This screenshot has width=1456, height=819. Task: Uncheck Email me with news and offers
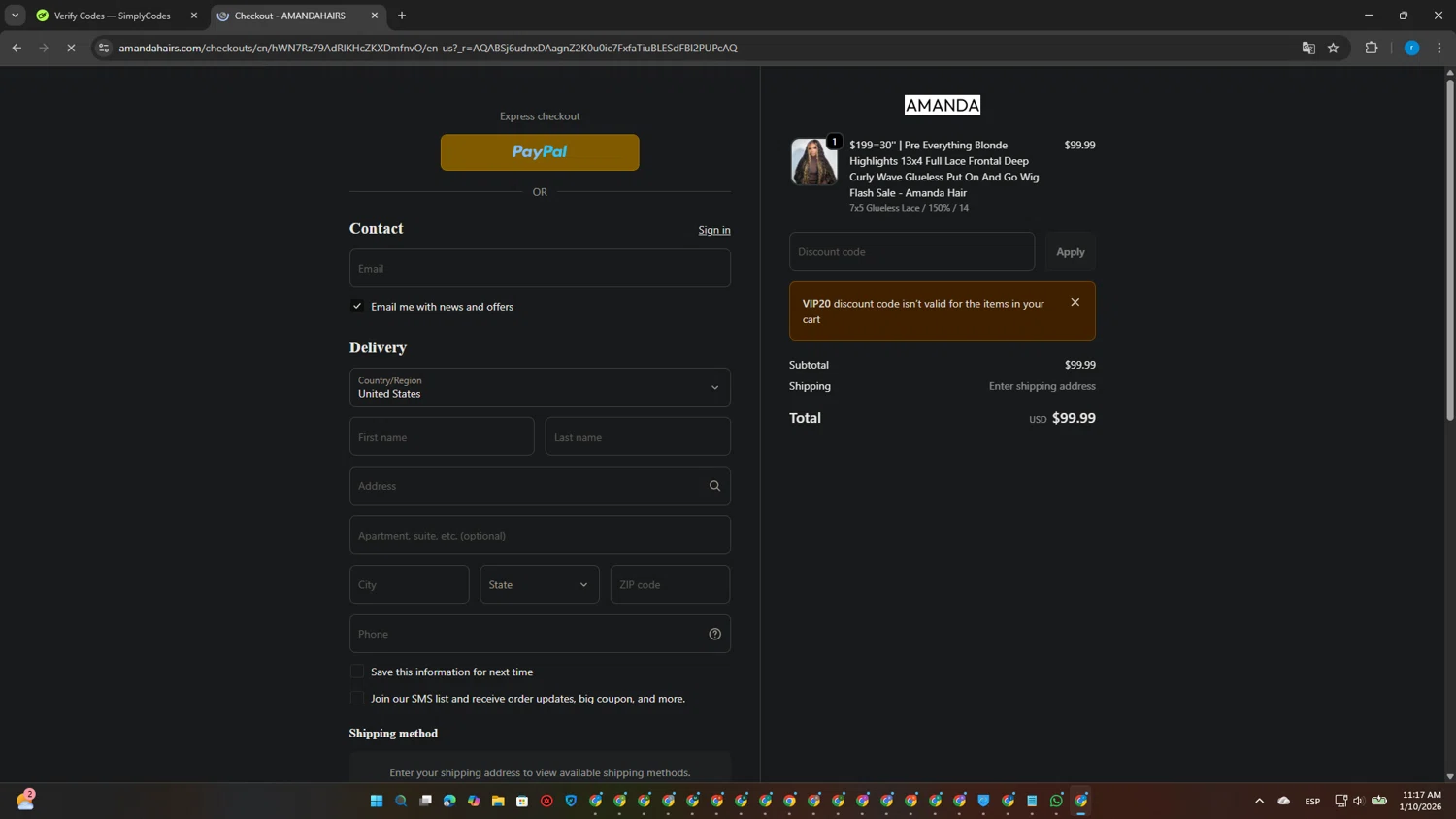pos(357,306)
